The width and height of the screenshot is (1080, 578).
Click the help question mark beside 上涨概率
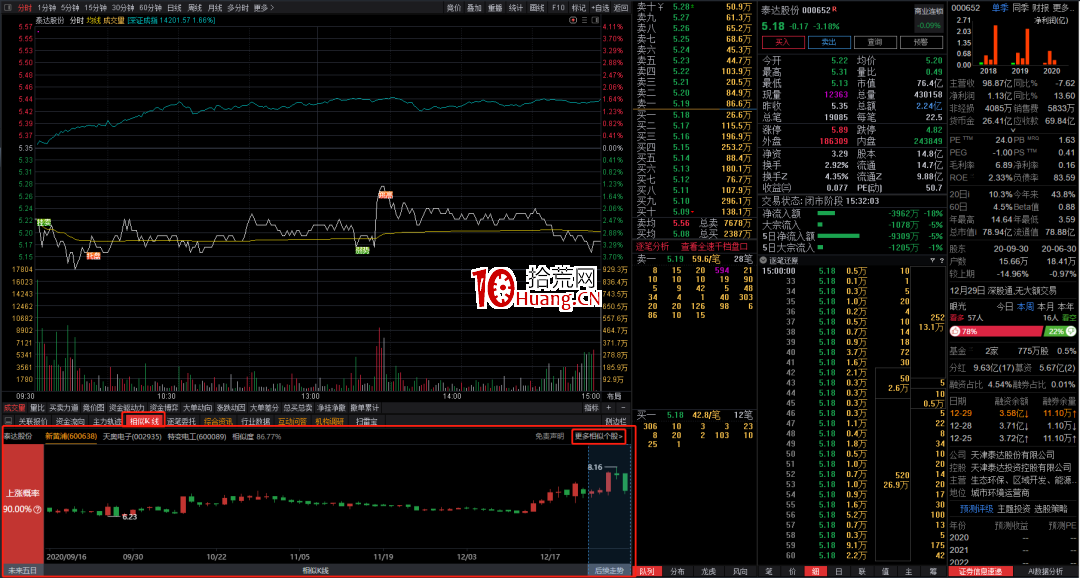(x=37, y=509)
